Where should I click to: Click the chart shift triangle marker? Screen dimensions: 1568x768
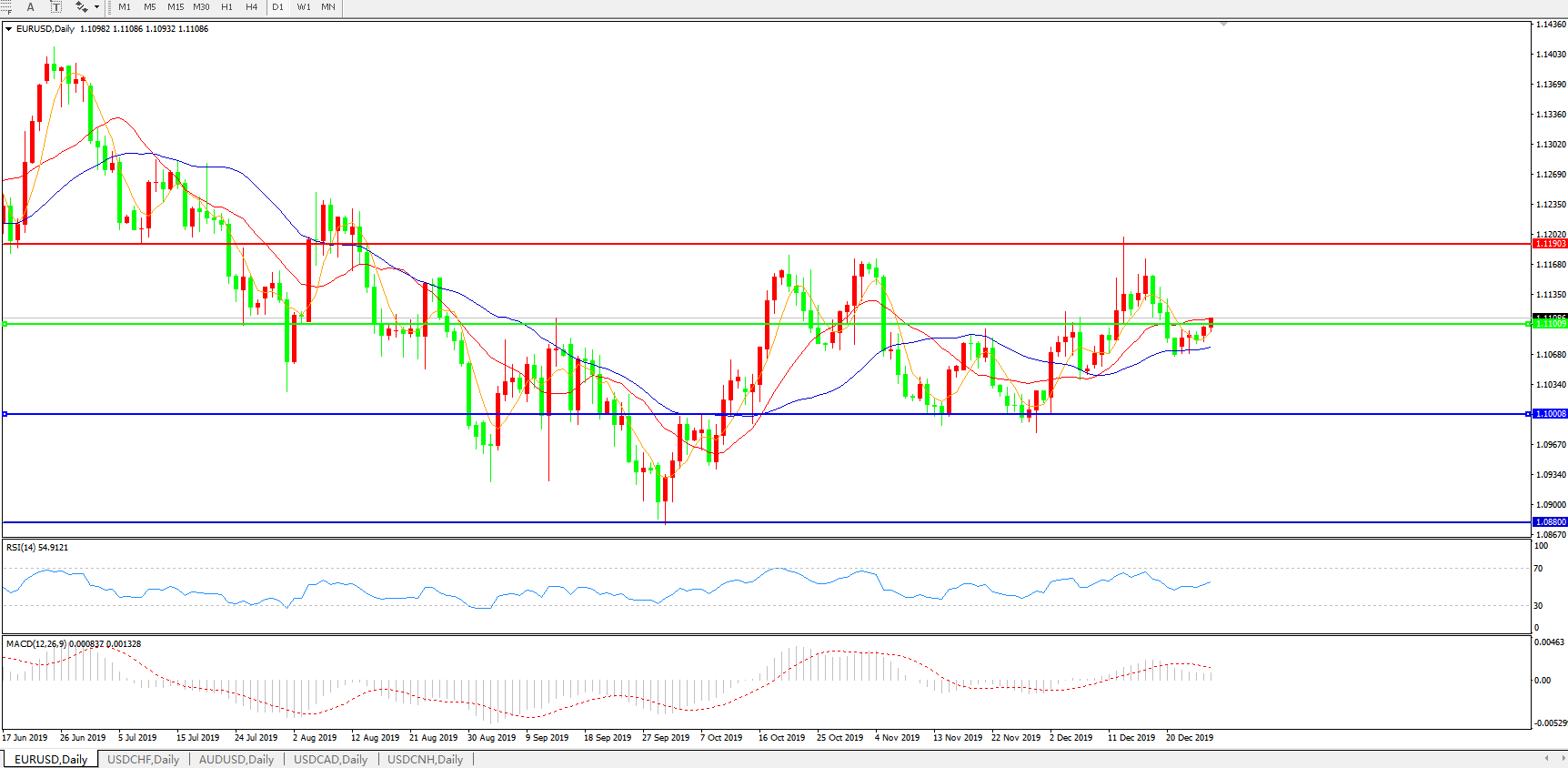(x=1223, y=25)
